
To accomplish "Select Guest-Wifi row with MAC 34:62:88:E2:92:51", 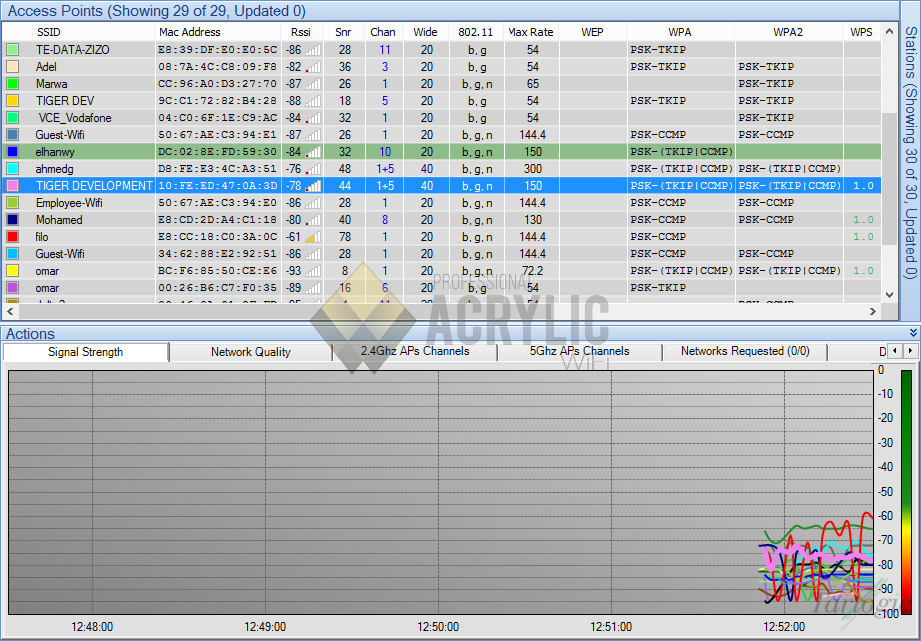I will coord(442,254).
